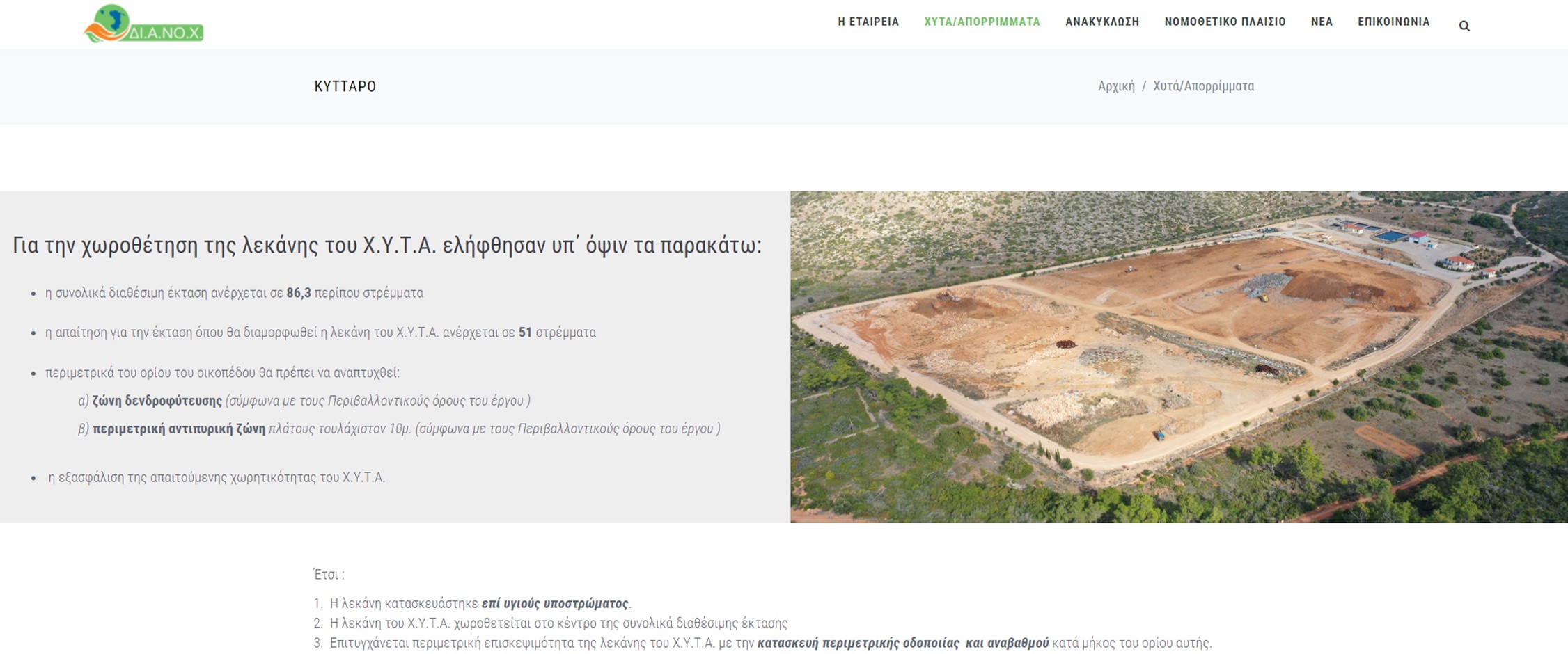The width and height of the screenshot is (1568, 654).
Task: Click the ΔΙ.Α.ΝΟ.Χ. logo
Action: (x=143, y=23)
